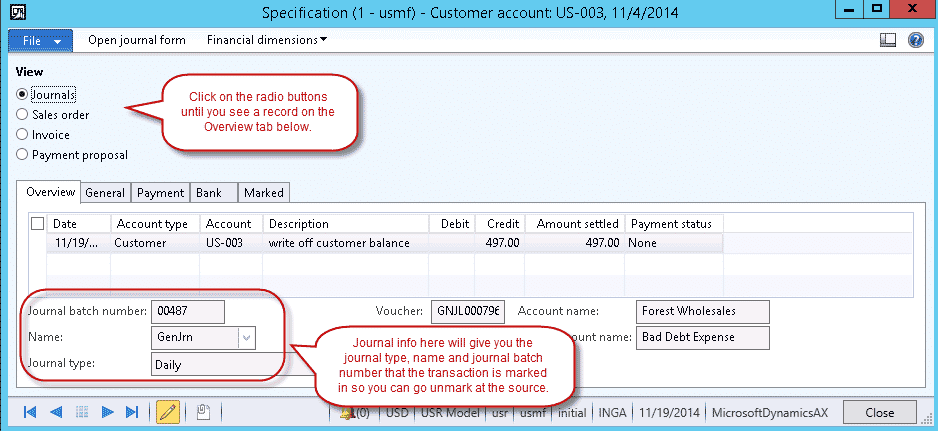938x431 pixels.
Task: Click the Description column header
Action: coord(346,224)
